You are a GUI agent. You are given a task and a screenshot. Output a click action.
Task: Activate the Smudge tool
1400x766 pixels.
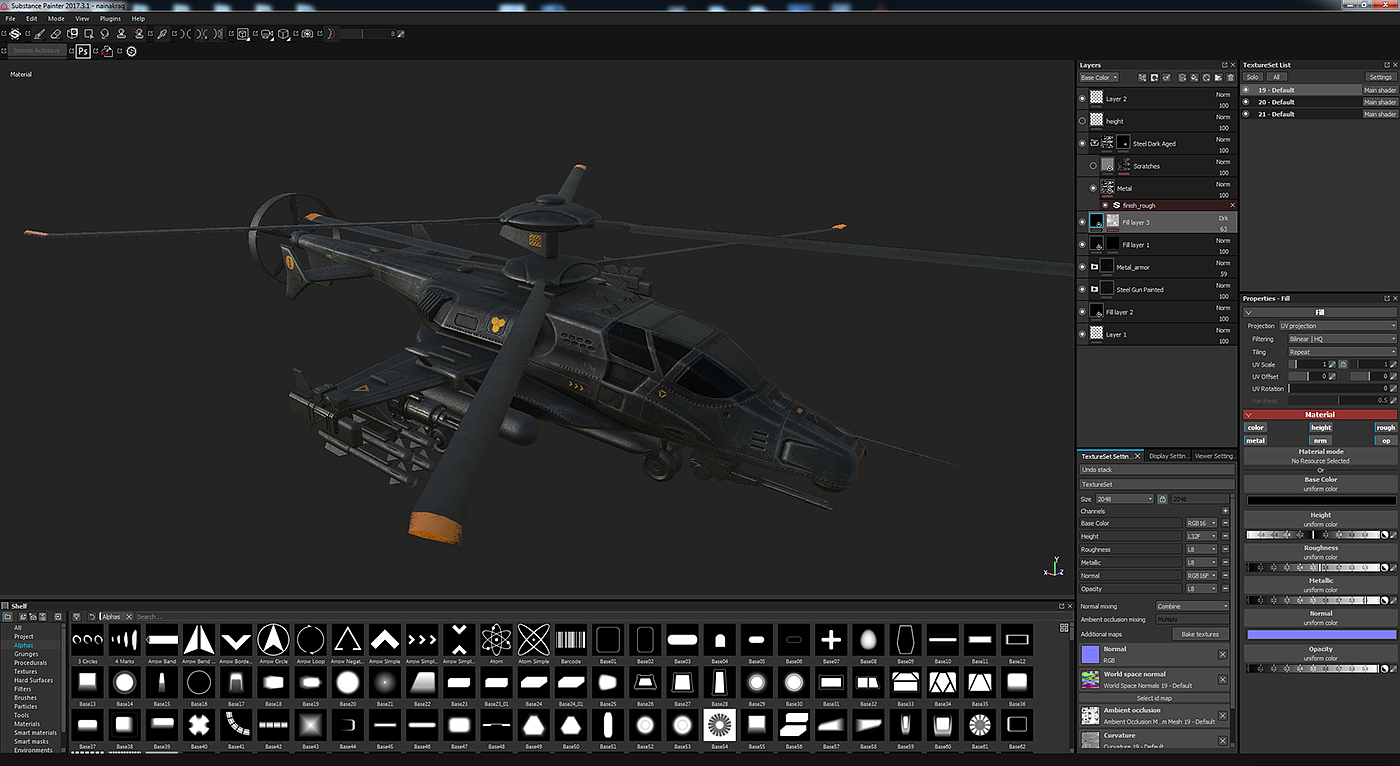tap(105, 34)
